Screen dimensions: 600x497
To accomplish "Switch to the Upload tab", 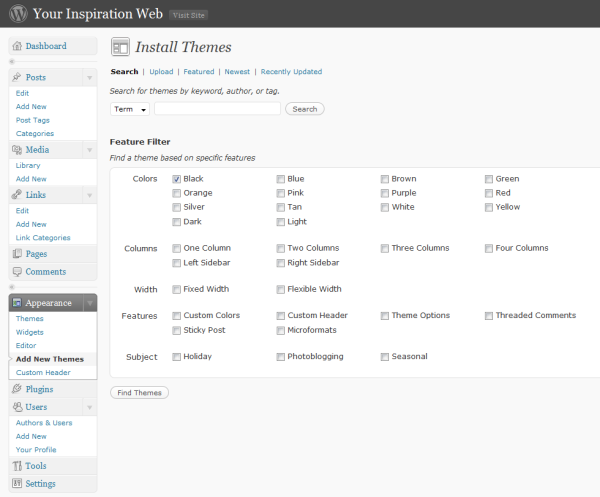I will point(161,72).
